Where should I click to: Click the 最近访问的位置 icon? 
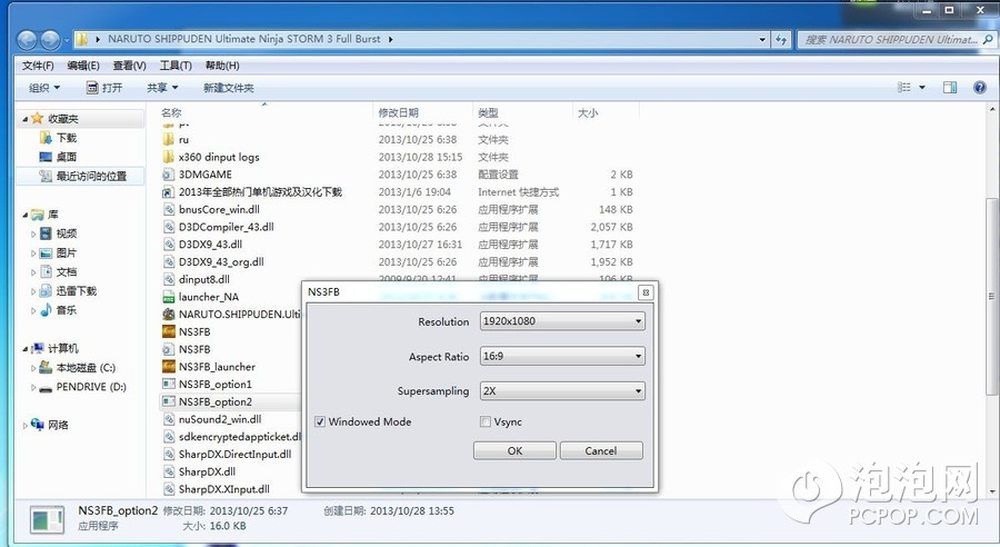point(46,176)
